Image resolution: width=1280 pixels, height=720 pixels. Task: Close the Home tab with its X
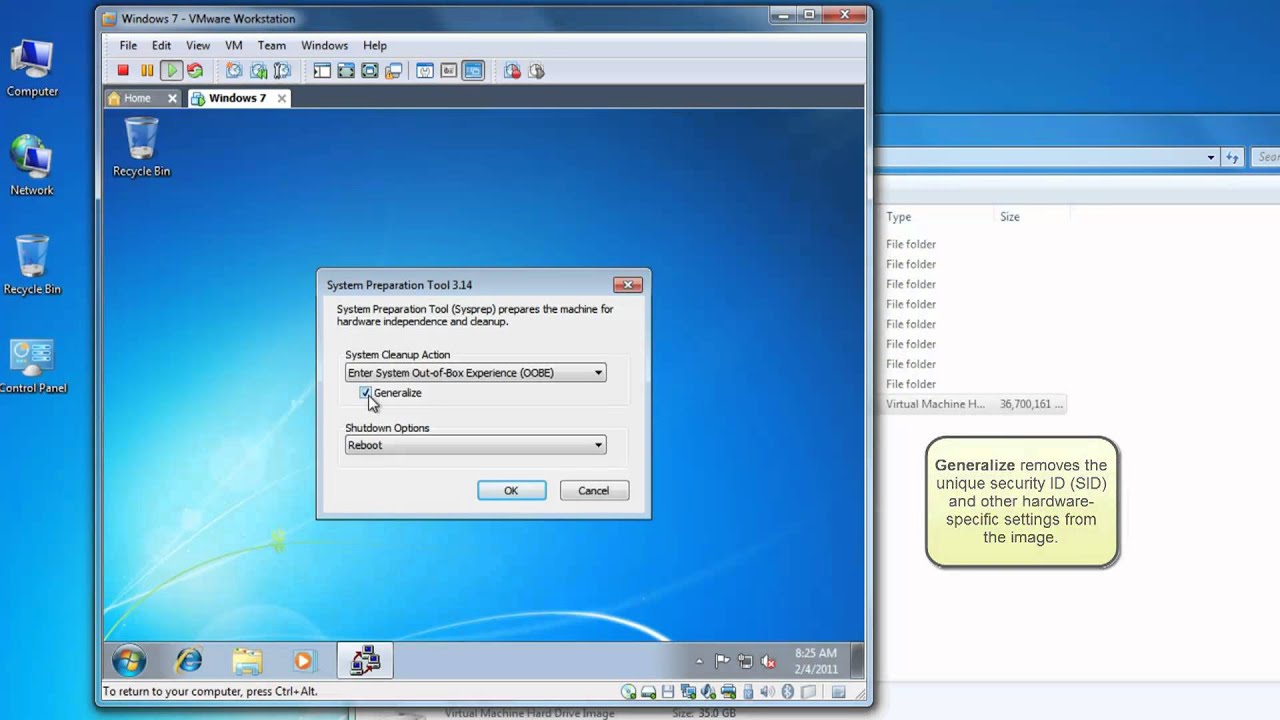tap(172, 98)
